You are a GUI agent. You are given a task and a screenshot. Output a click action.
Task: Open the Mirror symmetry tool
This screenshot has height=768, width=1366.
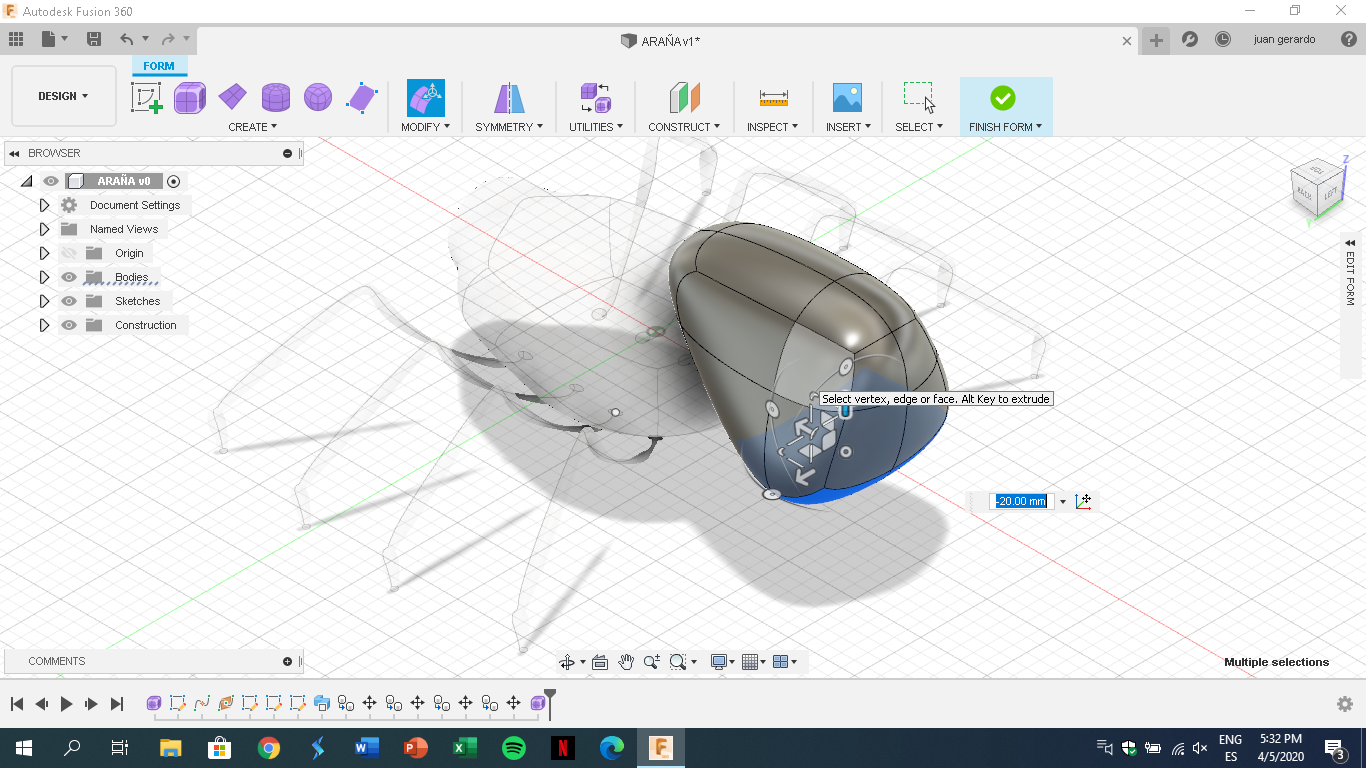click(508, 97)
